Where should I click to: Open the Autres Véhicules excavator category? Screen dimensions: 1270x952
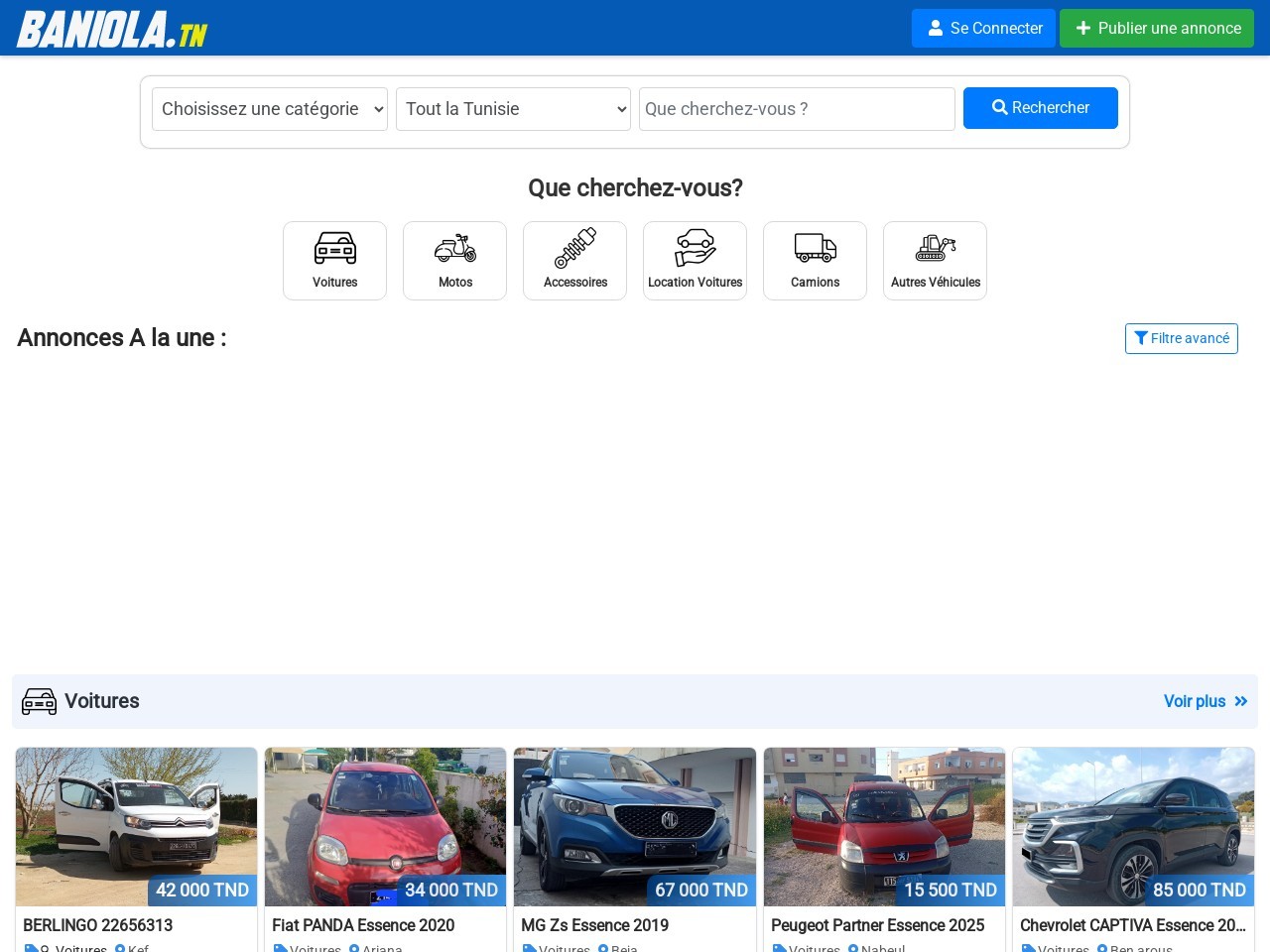tap(935, 261)
